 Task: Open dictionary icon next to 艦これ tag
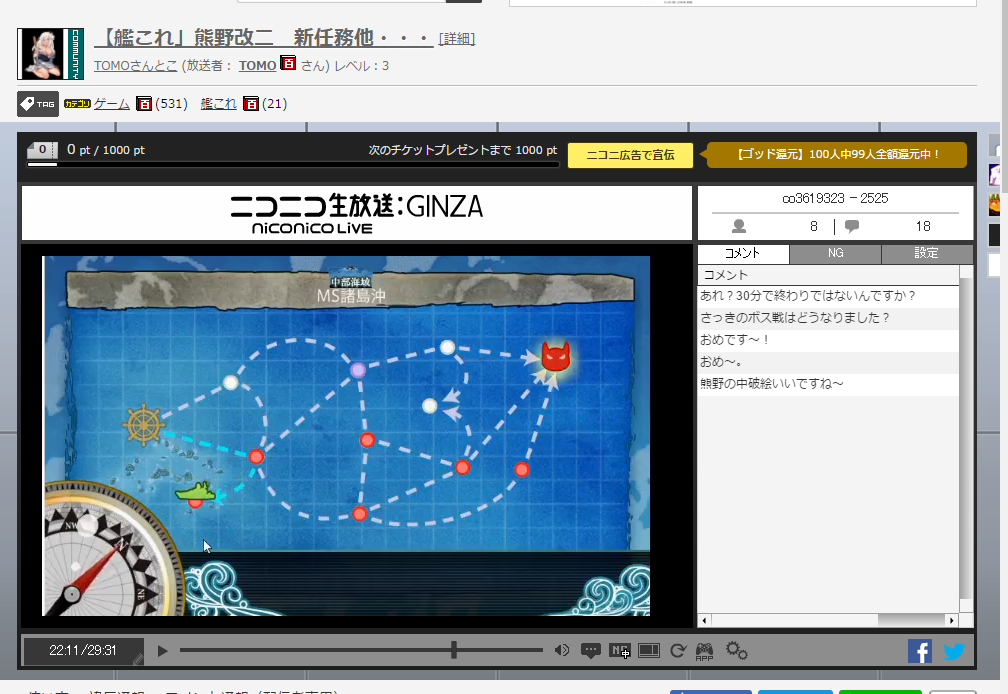[251, 103]
